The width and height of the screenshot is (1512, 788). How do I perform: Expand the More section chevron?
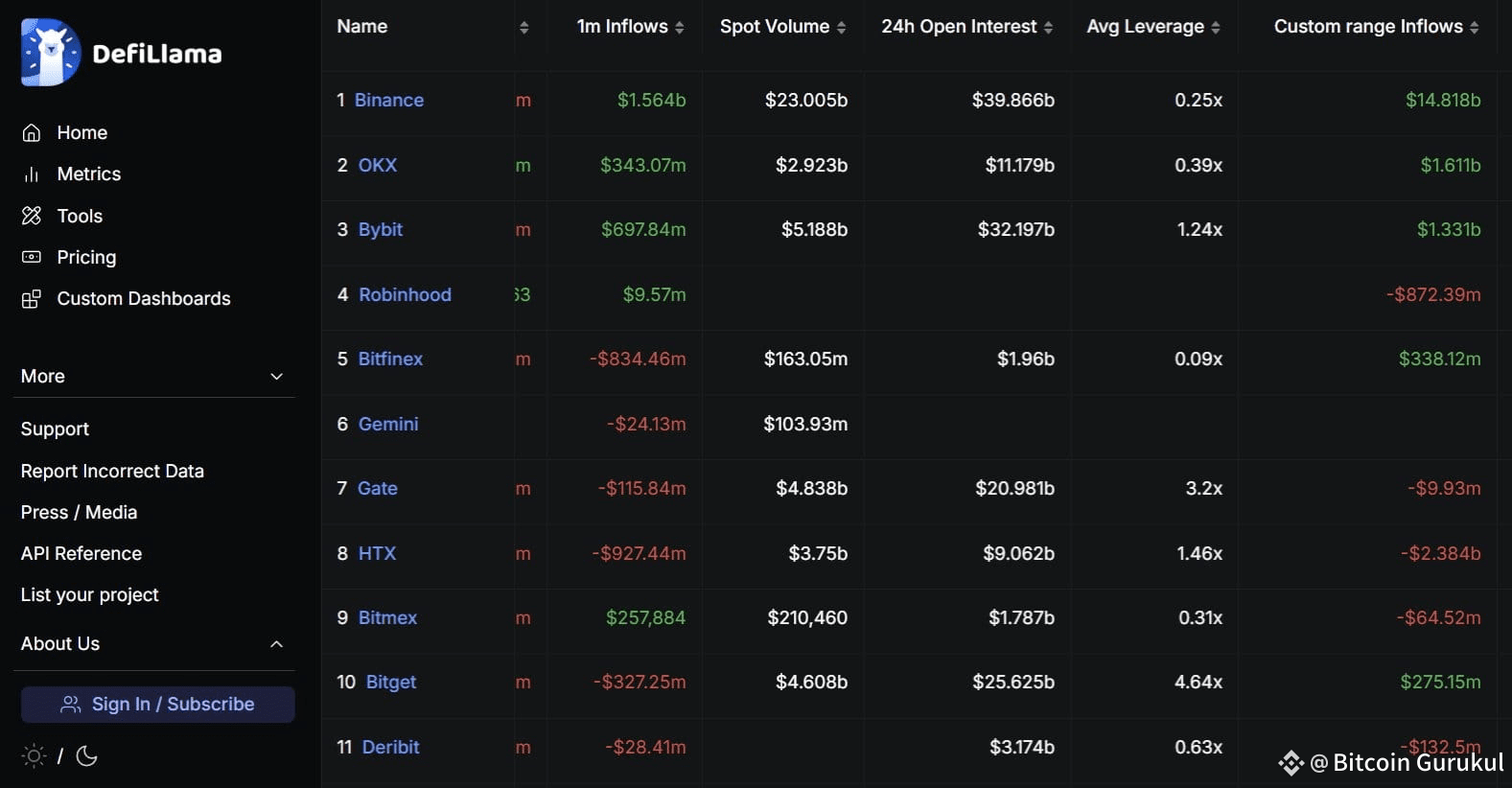[276, 377]
